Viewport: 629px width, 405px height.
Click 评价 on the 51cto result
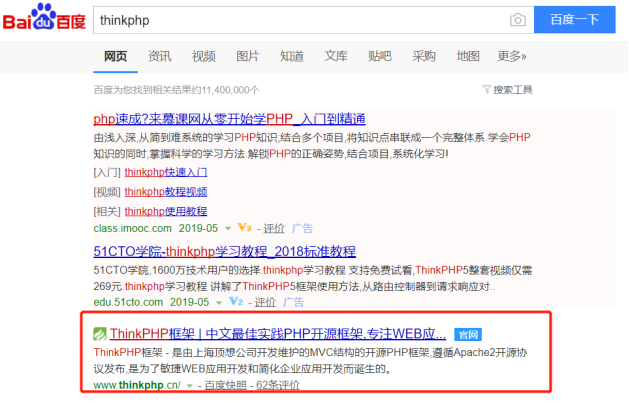265,303
